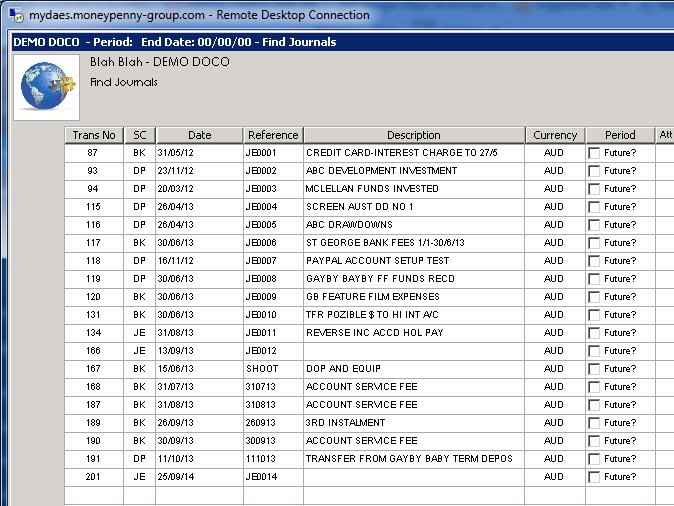This screenshot has width=674, height=506.
Task: Tick Future? checkbox for transaction 191
Action: coord(594,459)
